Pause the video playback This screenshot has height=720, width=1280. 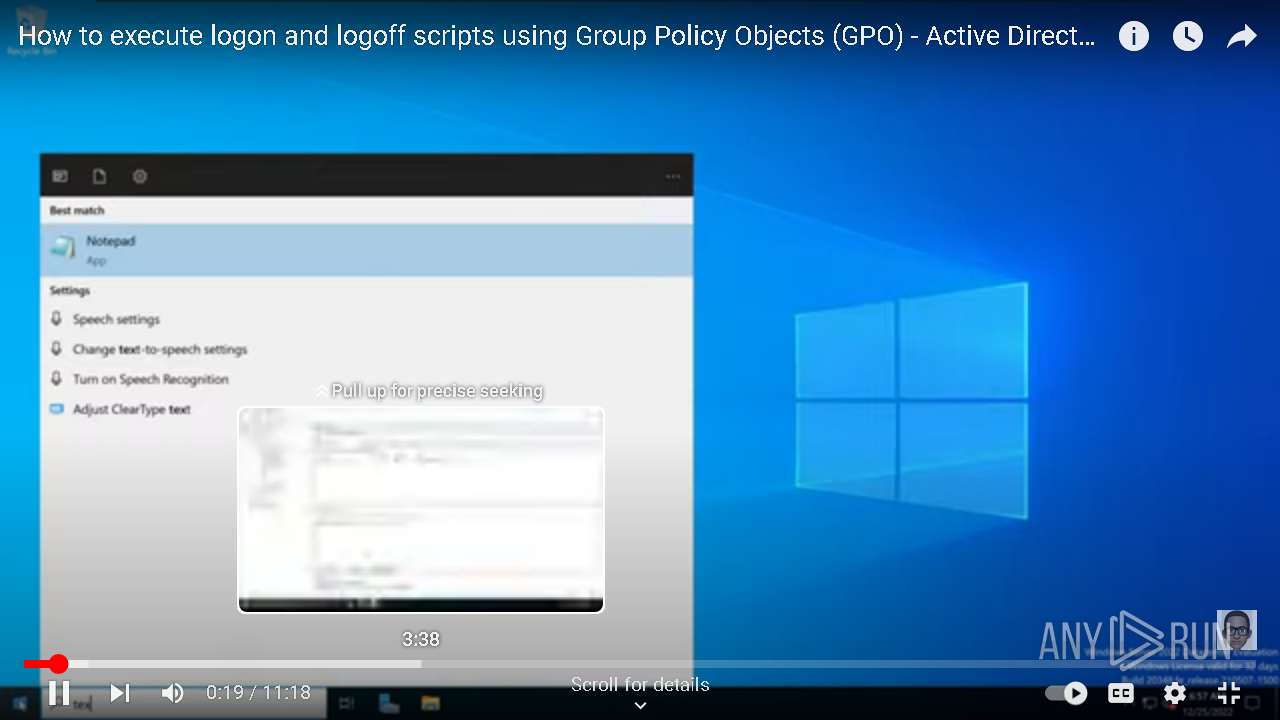pos(59,693)
